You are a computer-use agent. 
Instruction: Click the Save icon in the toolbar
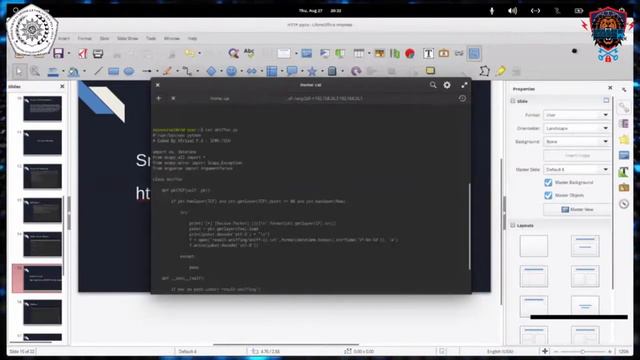58,53
